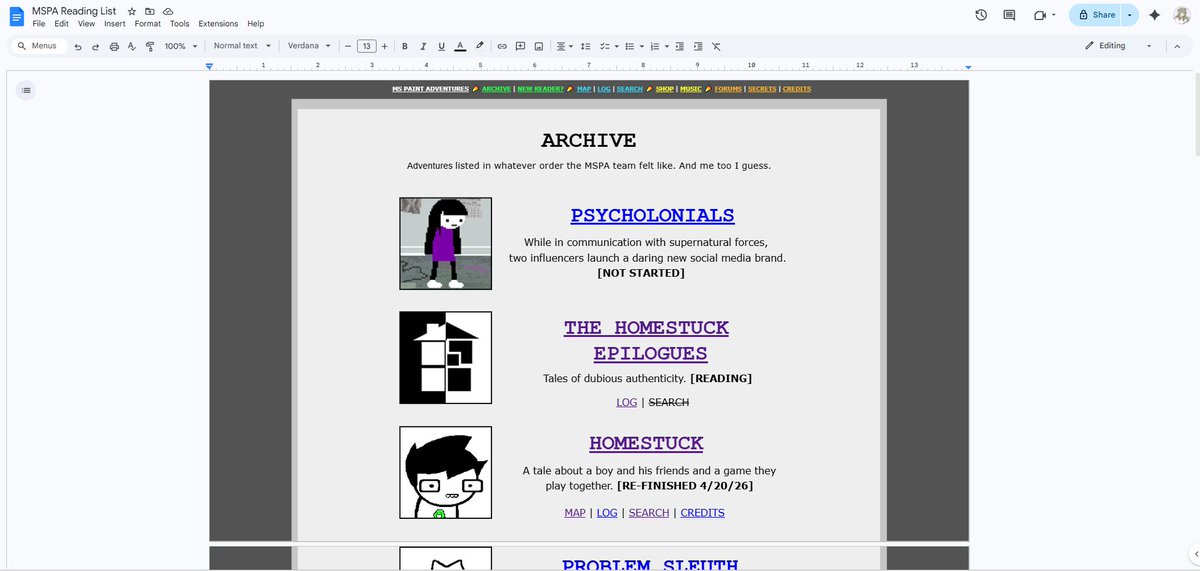Image resolution: width=1200 pixels, height=571 pixels.
Task: Undo the last action
Action: click(78, 46)
